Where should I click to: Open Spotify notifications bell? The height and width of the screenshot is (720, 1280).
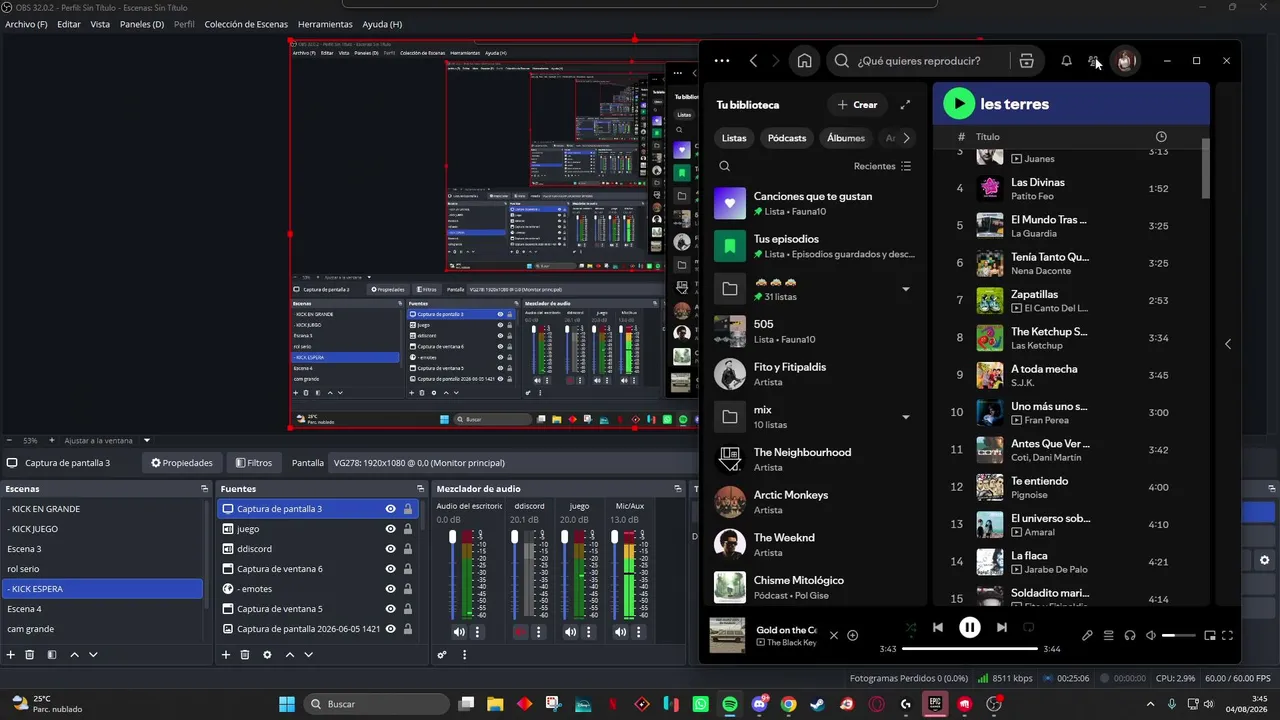click(x=1066, y=61)
